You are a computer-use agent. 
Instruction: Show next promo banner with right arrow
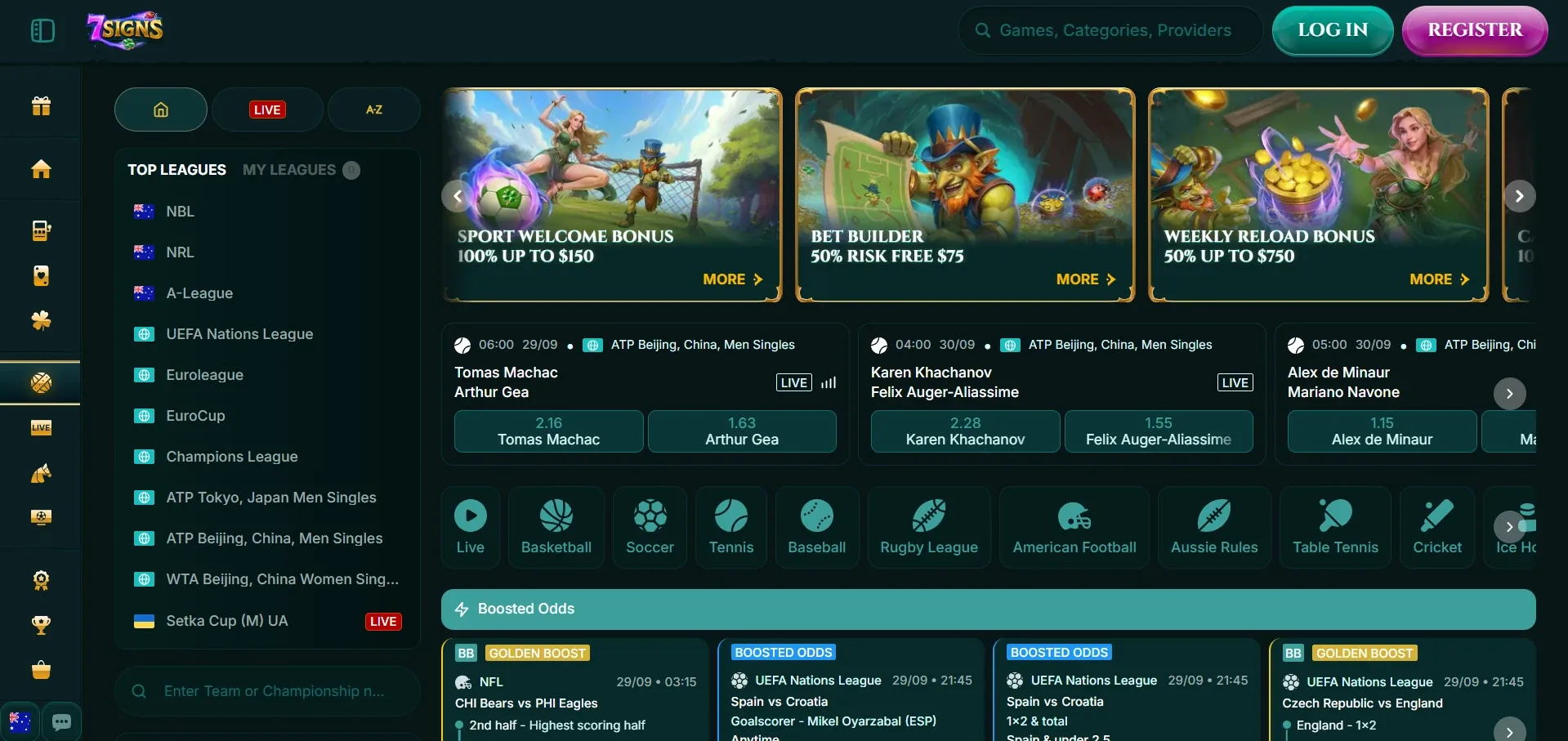tap(1520, 196)
